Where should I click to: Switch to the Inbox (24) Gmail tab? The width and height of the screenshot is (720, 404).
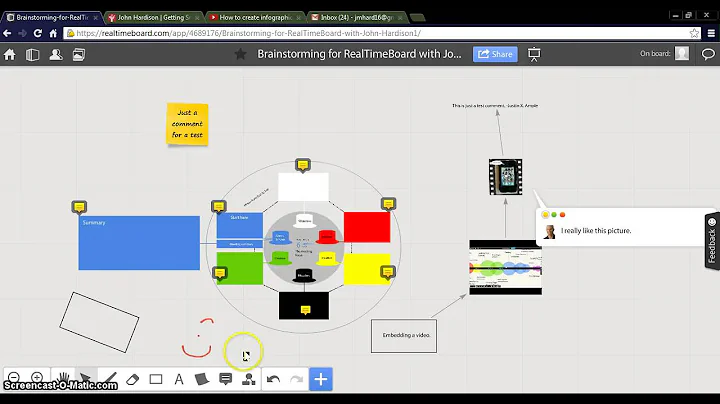coord(357,17)
